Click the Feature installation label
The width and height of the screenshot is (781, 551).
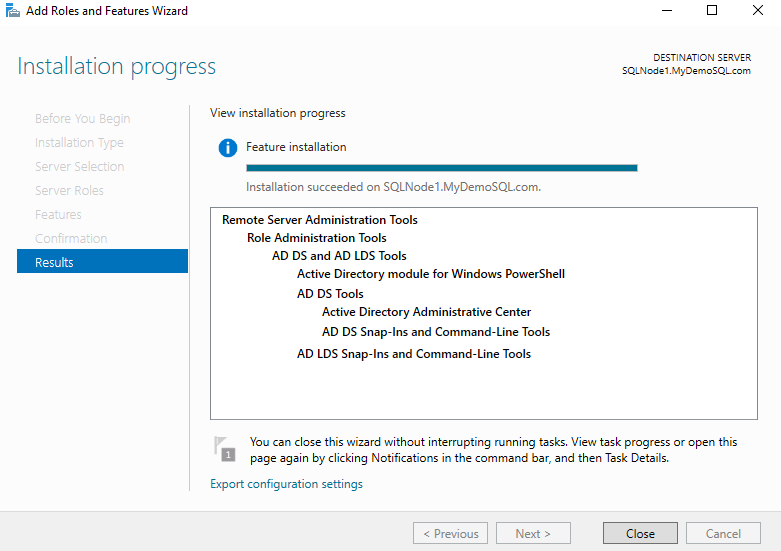coord(296,147)
